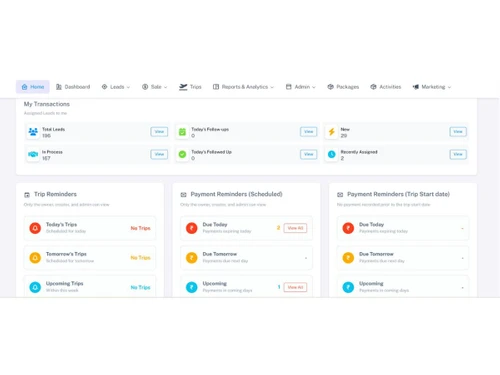Click Upcoming rupee icon in Scheduled reminders

tap(192, 287)
